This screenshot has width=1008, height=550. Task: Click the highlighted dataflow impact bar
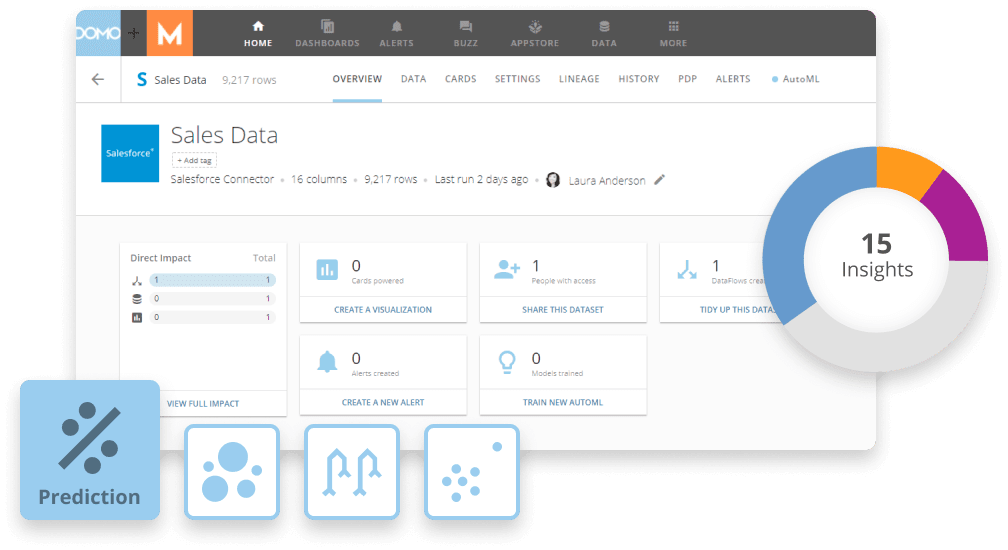[213, 280]
